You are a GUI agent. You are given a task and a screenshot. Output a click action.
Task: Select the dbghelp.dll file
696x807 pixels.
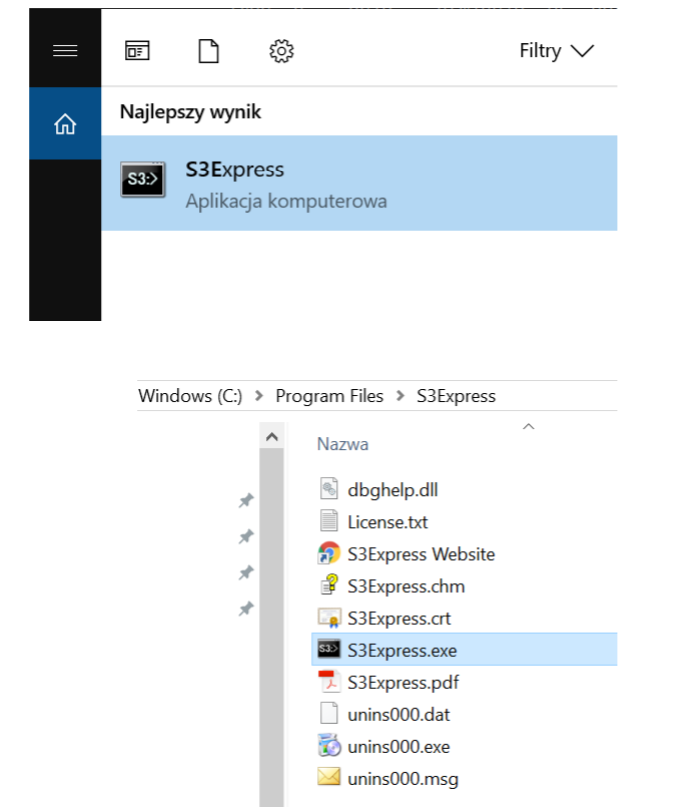point(392,489)
